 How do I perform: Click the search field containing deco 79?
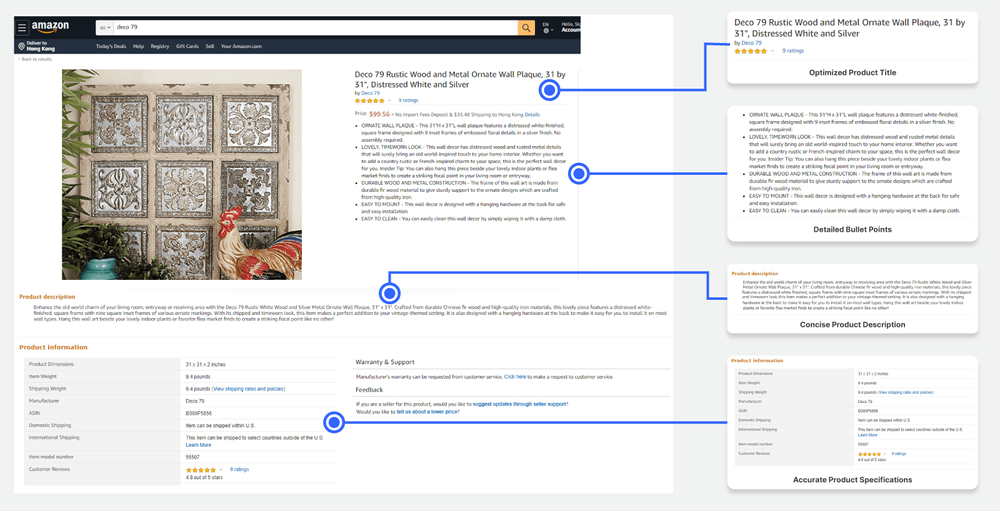[316, 27]
